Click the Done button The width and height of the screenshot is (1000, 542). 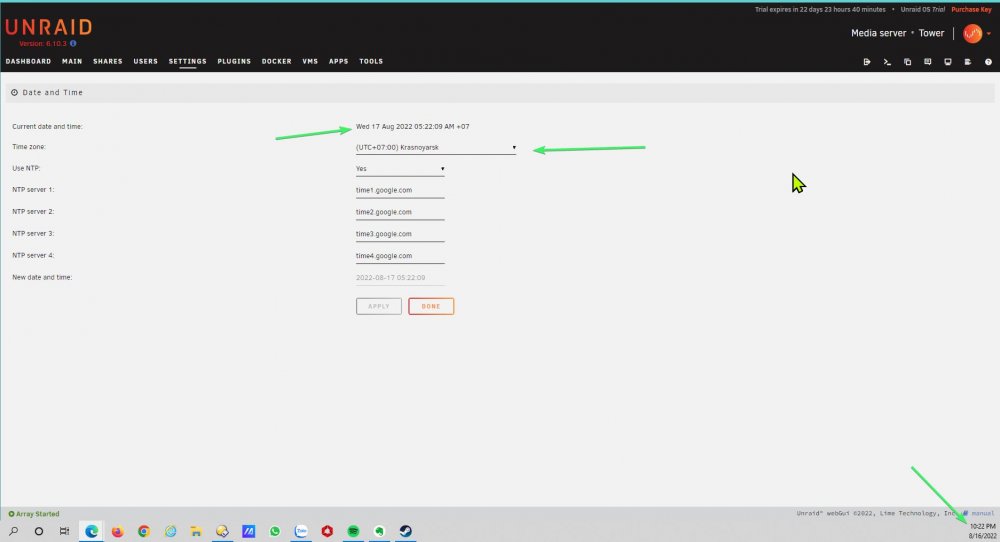click(431, 306)
